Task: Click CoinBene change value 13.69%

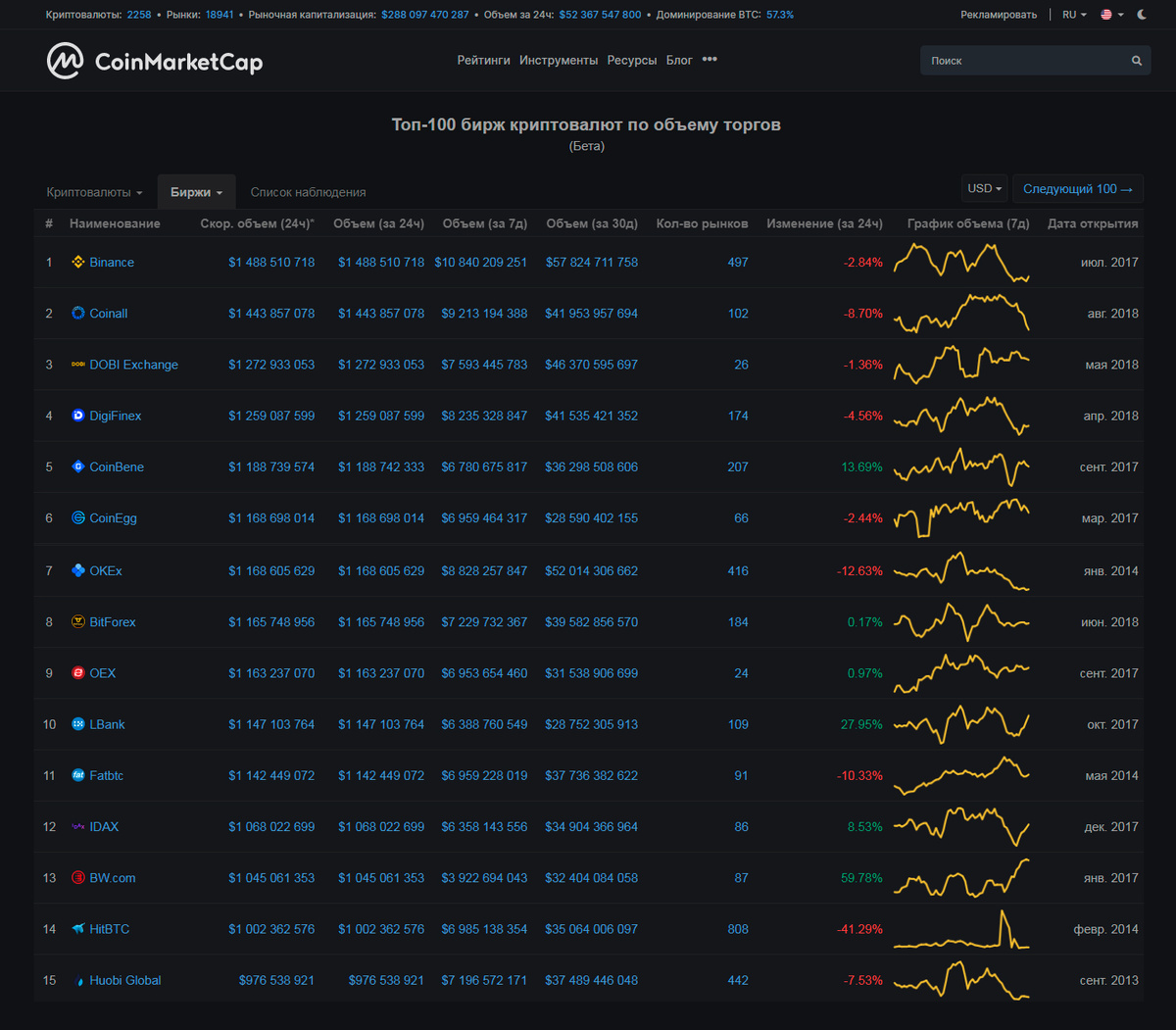Action: click(x=861, y=466)
